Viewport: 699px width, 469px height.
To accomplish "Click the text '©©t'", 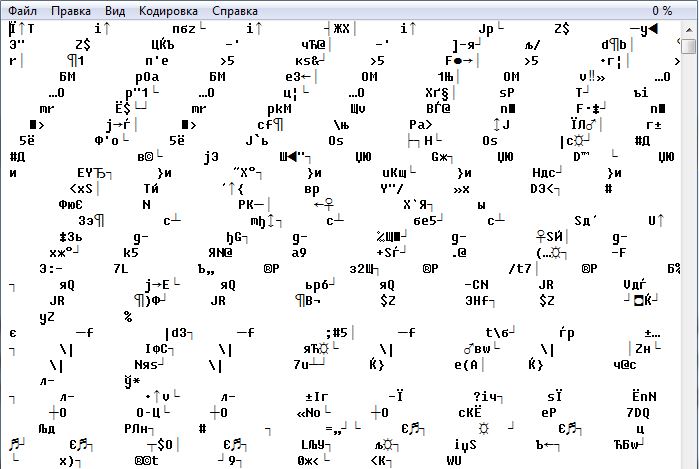I will point(147,461).
